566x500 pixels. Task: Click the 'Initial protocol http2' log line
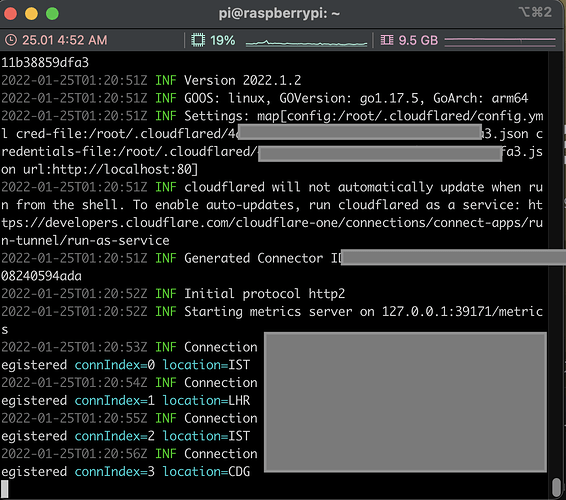(x=173, y=294)
